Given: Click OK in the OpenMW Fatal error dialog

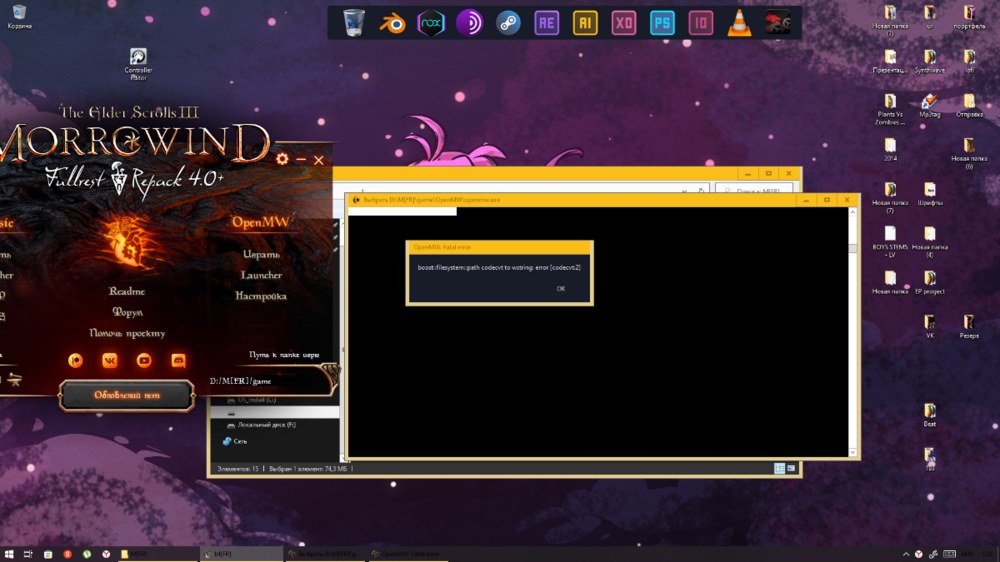Looking at the screenshot, I should tap(561, 288).
